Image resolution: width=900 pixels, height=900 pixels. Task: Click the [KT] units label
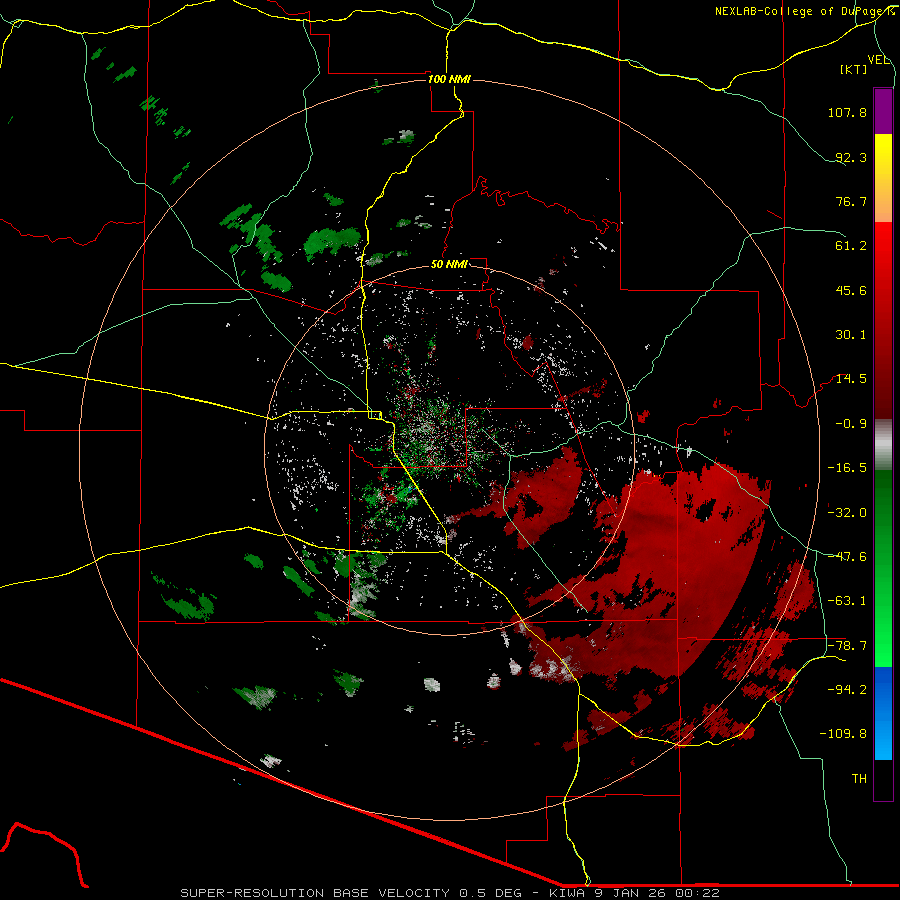pyautogui.click(x=854, y=69)
